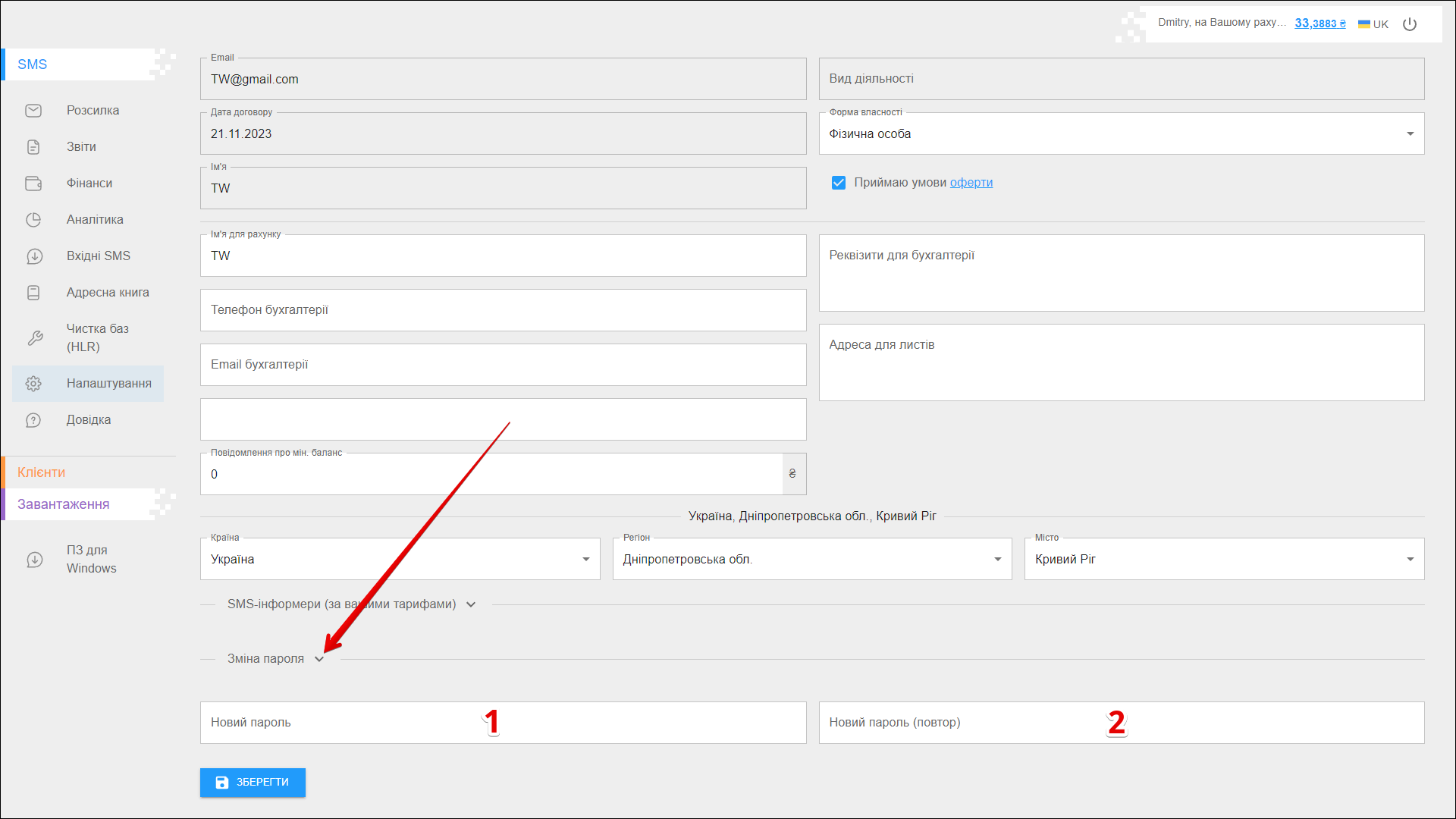Click the power logout icon
The image size is (1456, 819).
coord(1410,24)
